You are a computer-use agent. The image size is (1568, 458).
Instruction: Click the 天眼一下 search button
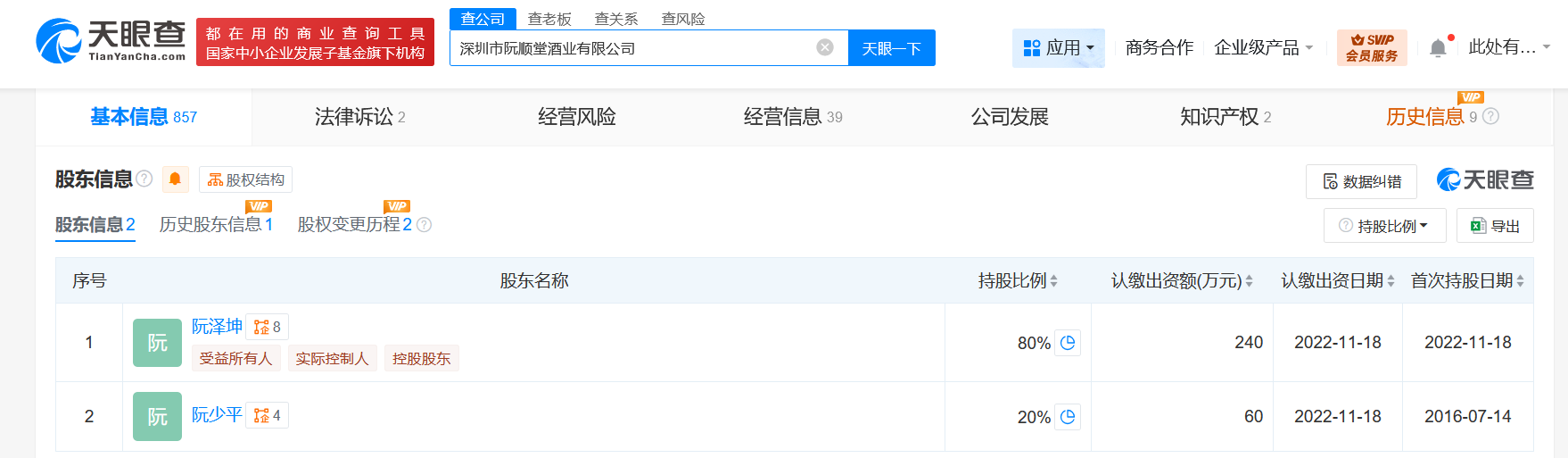pos(892,48)
